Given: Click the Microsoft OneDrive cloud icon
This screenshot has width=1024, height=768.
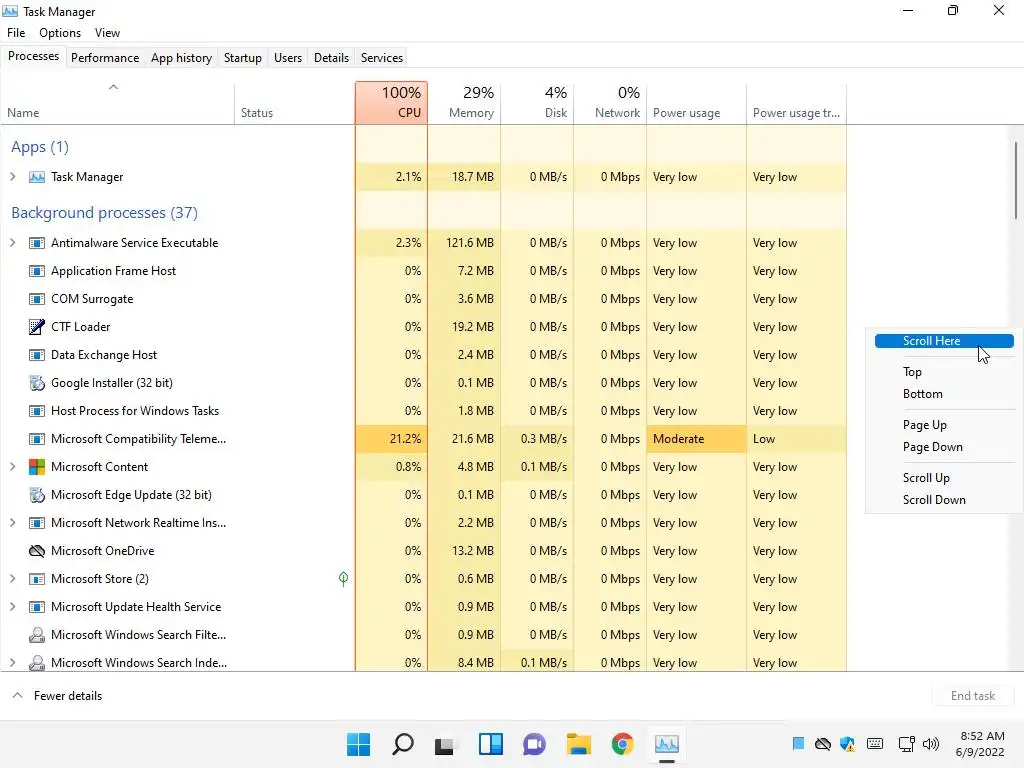Looking at the screenshot, I should coord(37,551).
